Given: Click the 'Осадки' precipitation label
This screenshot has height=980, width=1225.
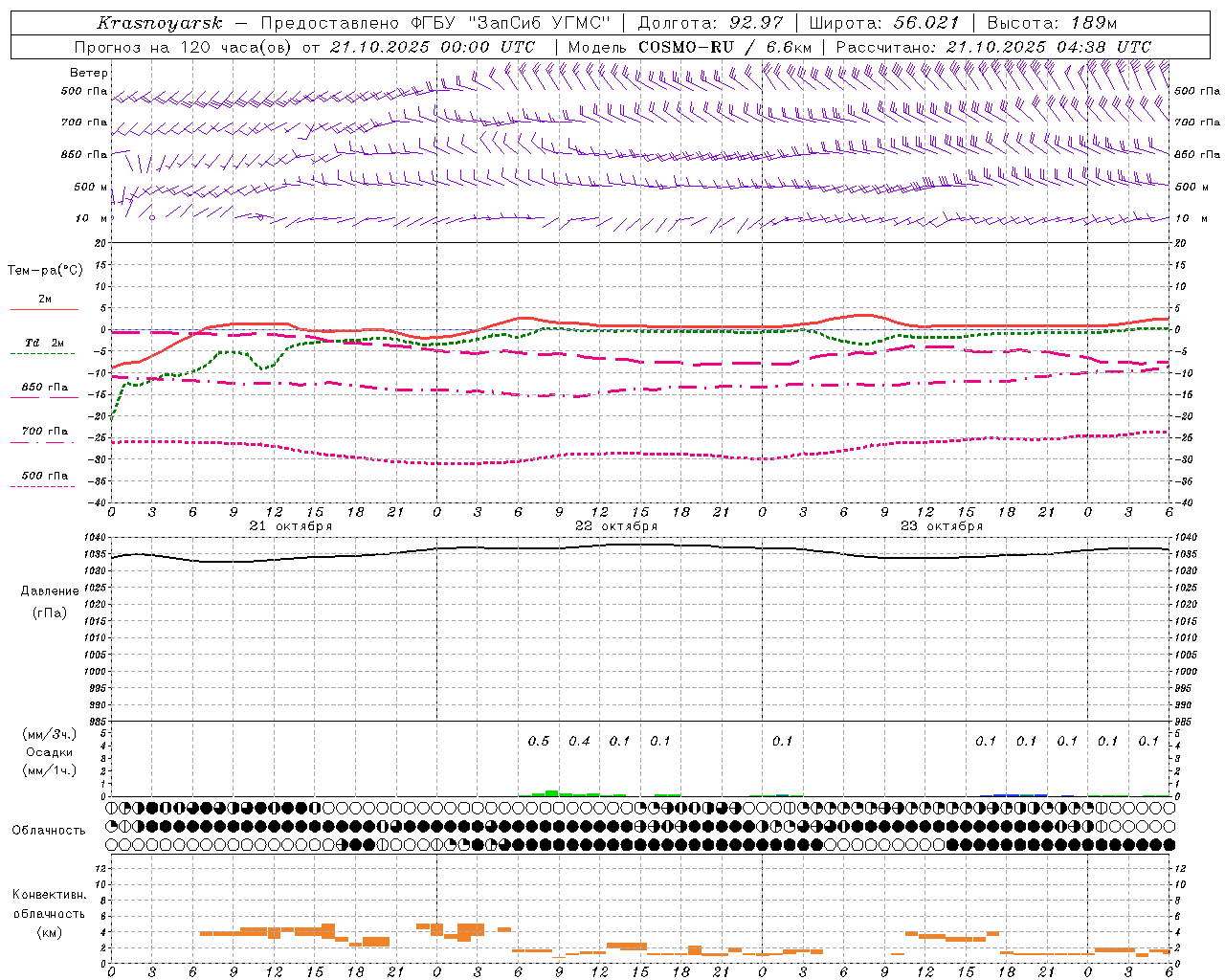Looking at the screenshot, I should click(50, 752).
